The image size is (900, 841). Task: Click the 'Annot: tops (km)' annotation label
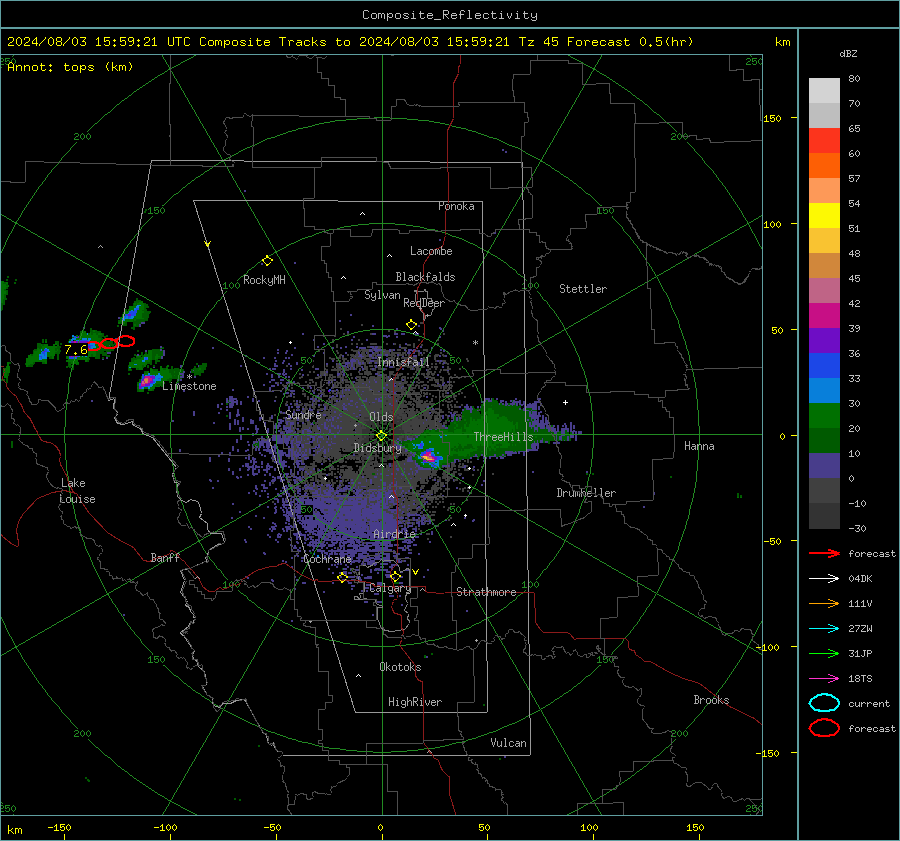coord(70,67)
